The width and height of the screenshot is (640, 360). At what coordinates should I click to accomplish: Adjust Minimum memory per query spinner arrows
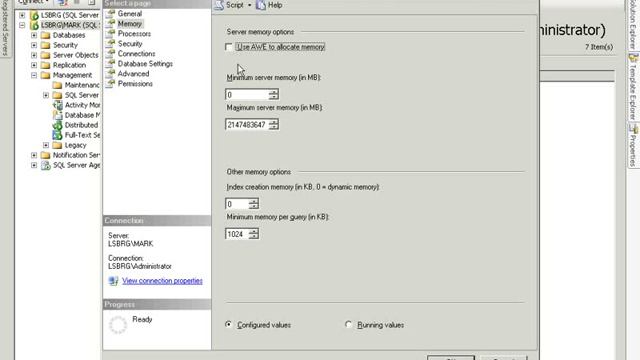(253, 234)
